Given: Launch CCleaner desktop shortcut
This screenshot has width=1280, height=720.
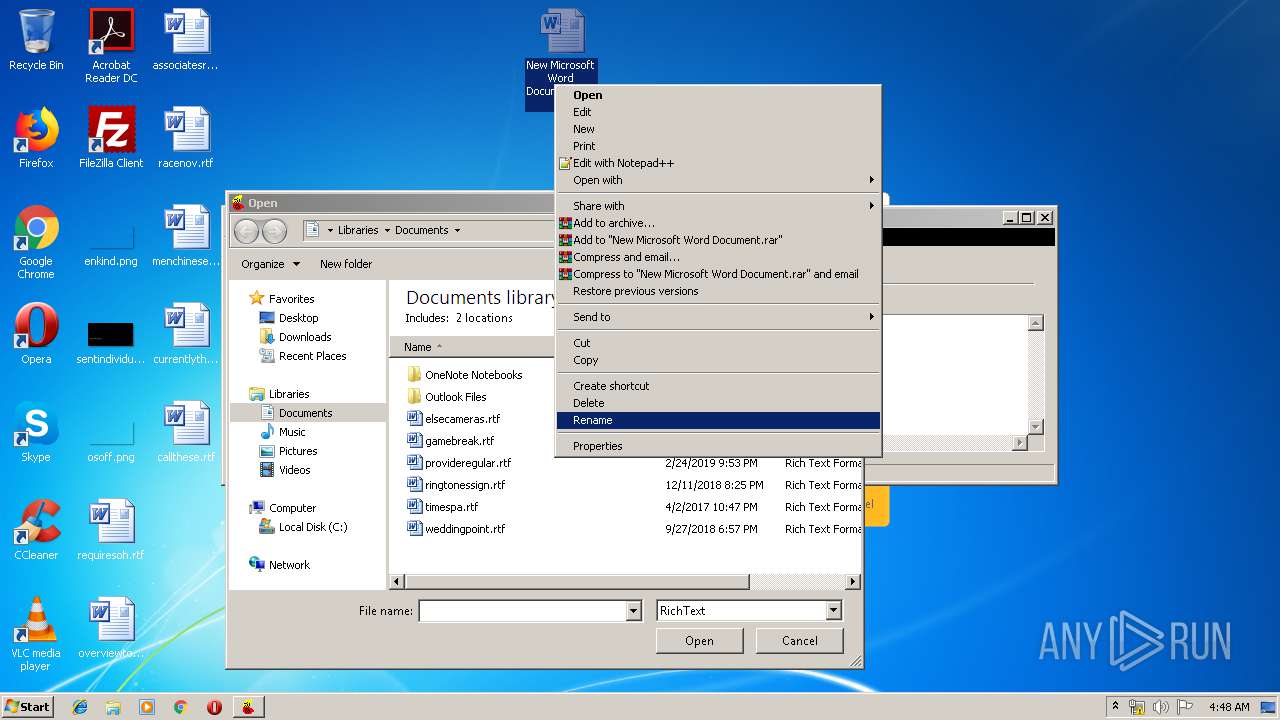Looking at the screenshot, I should 36,529.
